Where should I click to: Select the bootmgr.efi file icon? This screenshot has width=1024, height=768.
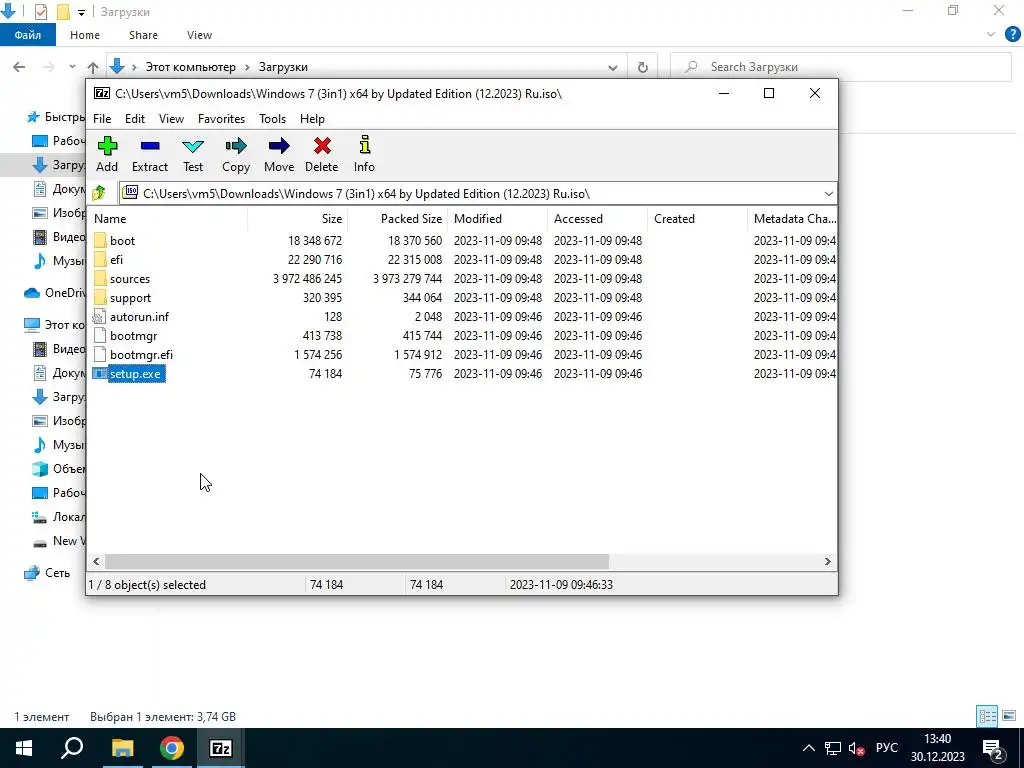99,355
